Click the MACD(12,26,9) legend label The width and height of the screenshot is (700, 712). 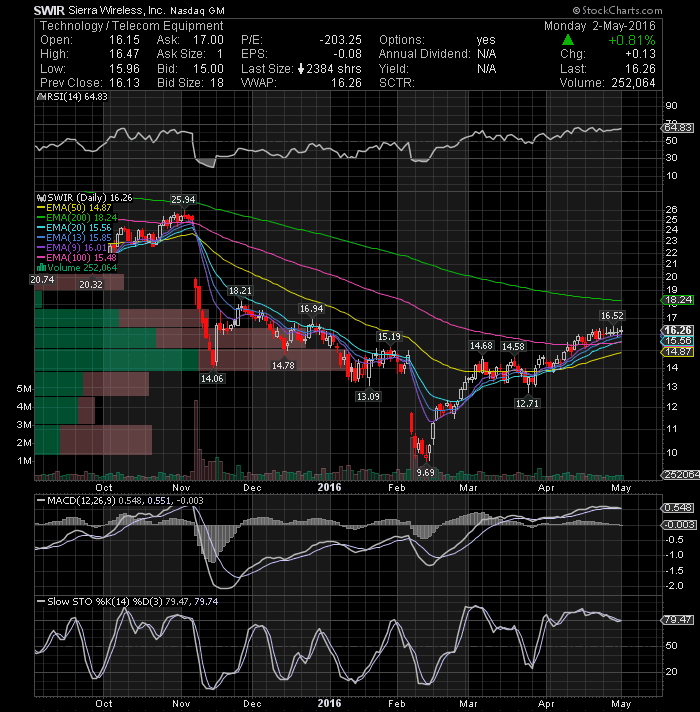click(x=82, y=500)
